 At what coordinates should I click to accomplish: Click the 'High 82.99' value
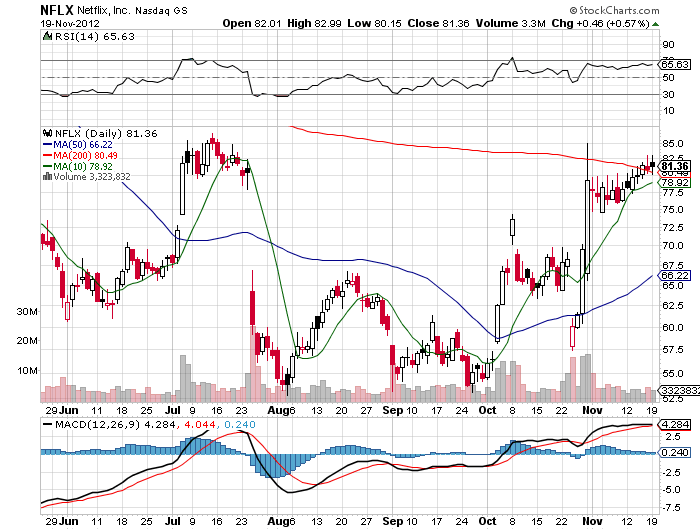(x=315, y=23)
